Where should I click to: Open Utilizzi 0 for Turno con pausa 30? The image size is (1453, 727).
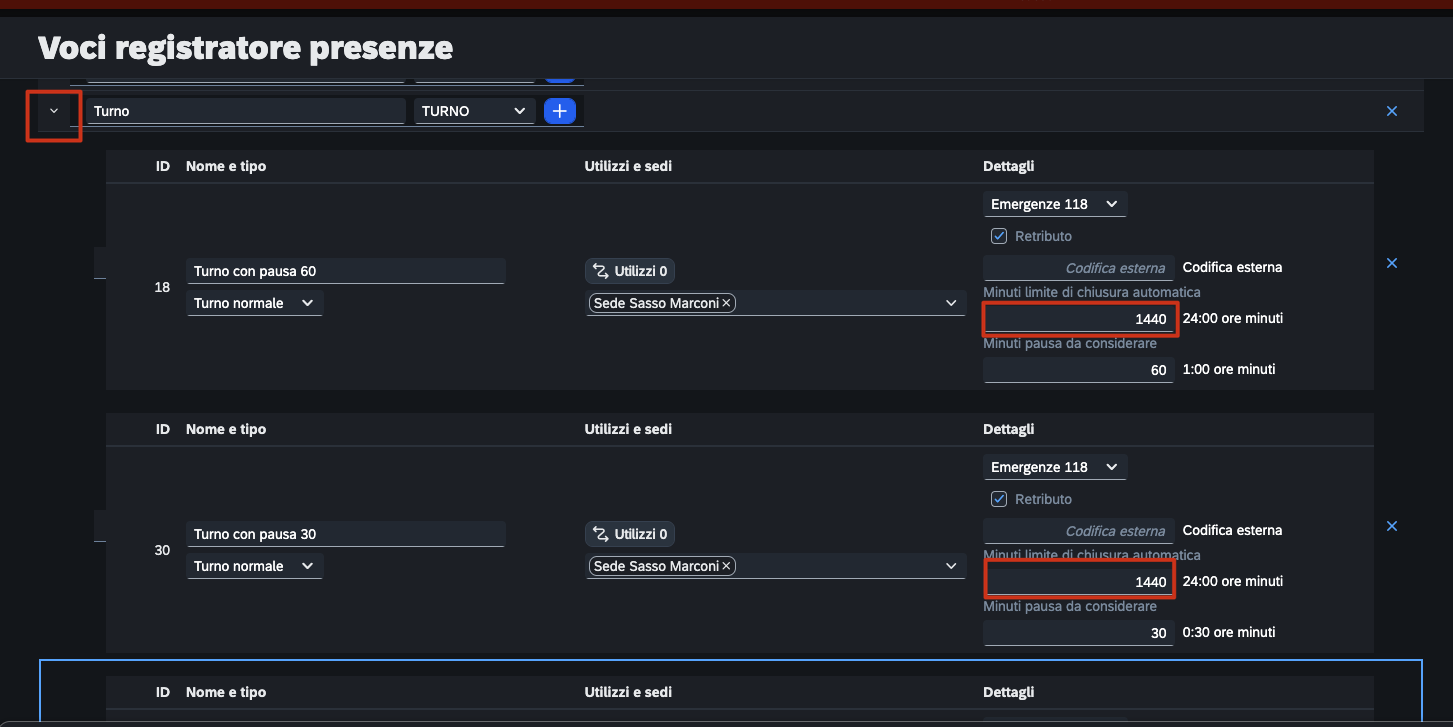pos(630,534)
